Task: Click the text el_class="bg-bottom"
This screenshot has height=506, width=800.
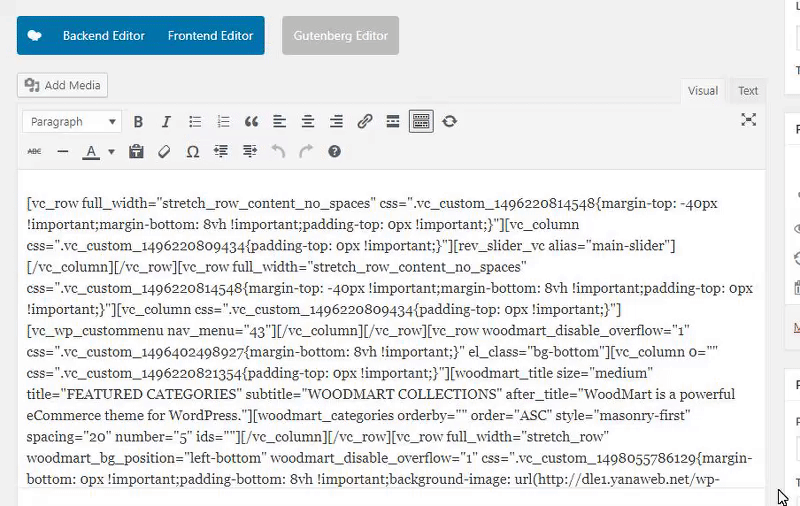Action: point(537,352)
